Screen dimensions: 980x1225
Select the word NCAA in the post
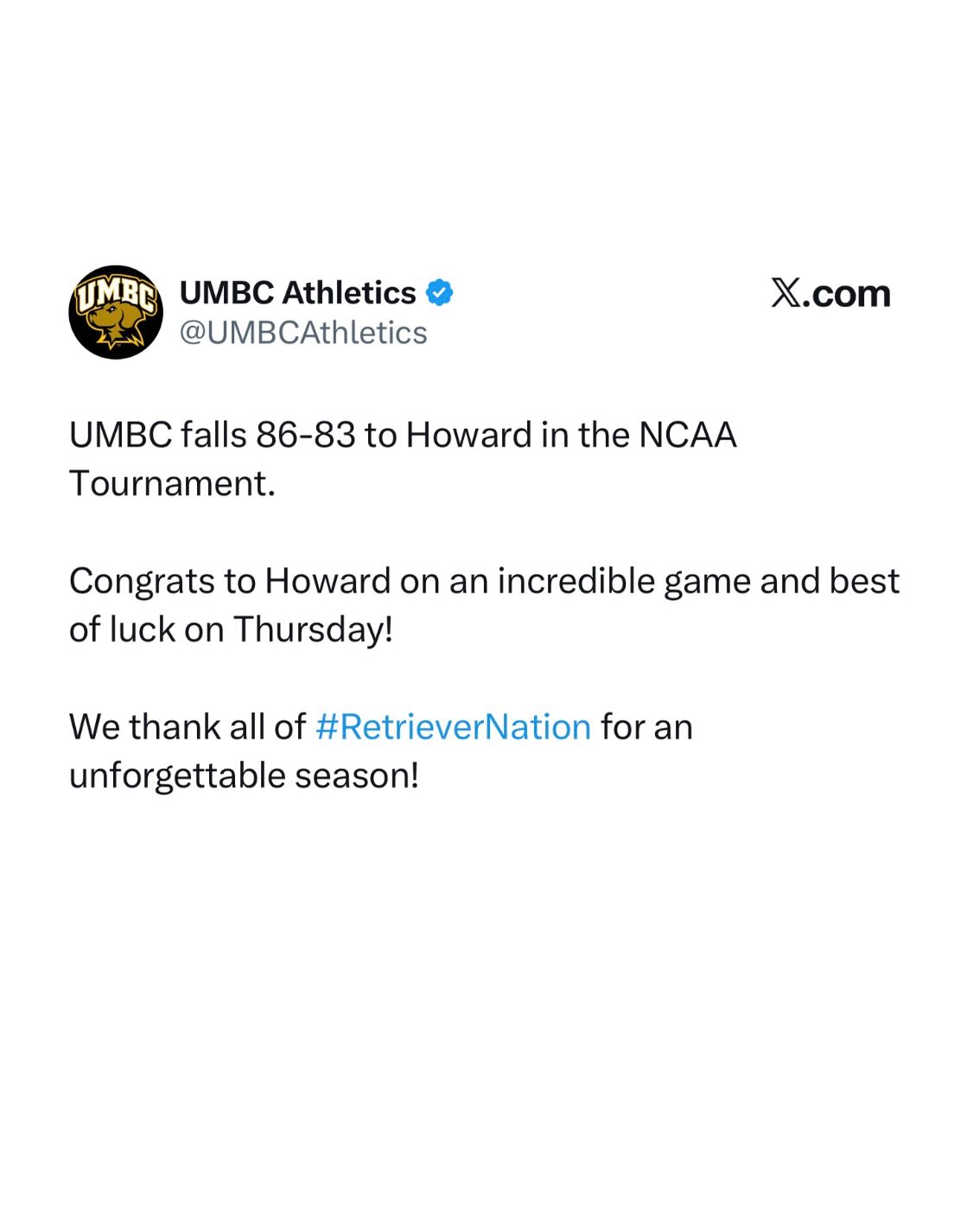click(x=687, y=435)
